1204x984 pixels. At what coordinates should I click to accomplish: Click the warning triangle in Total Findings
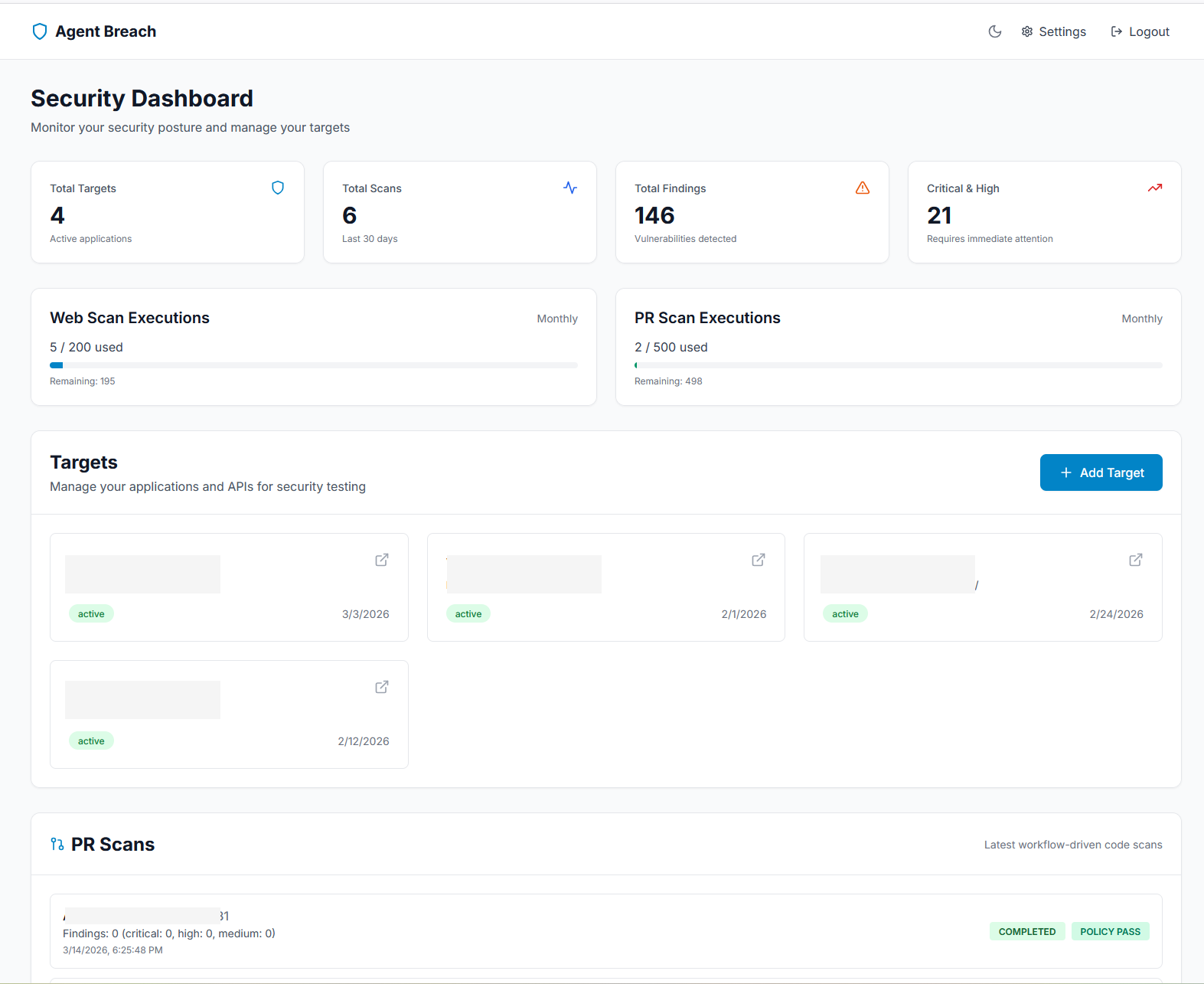(x=863, y=188)
